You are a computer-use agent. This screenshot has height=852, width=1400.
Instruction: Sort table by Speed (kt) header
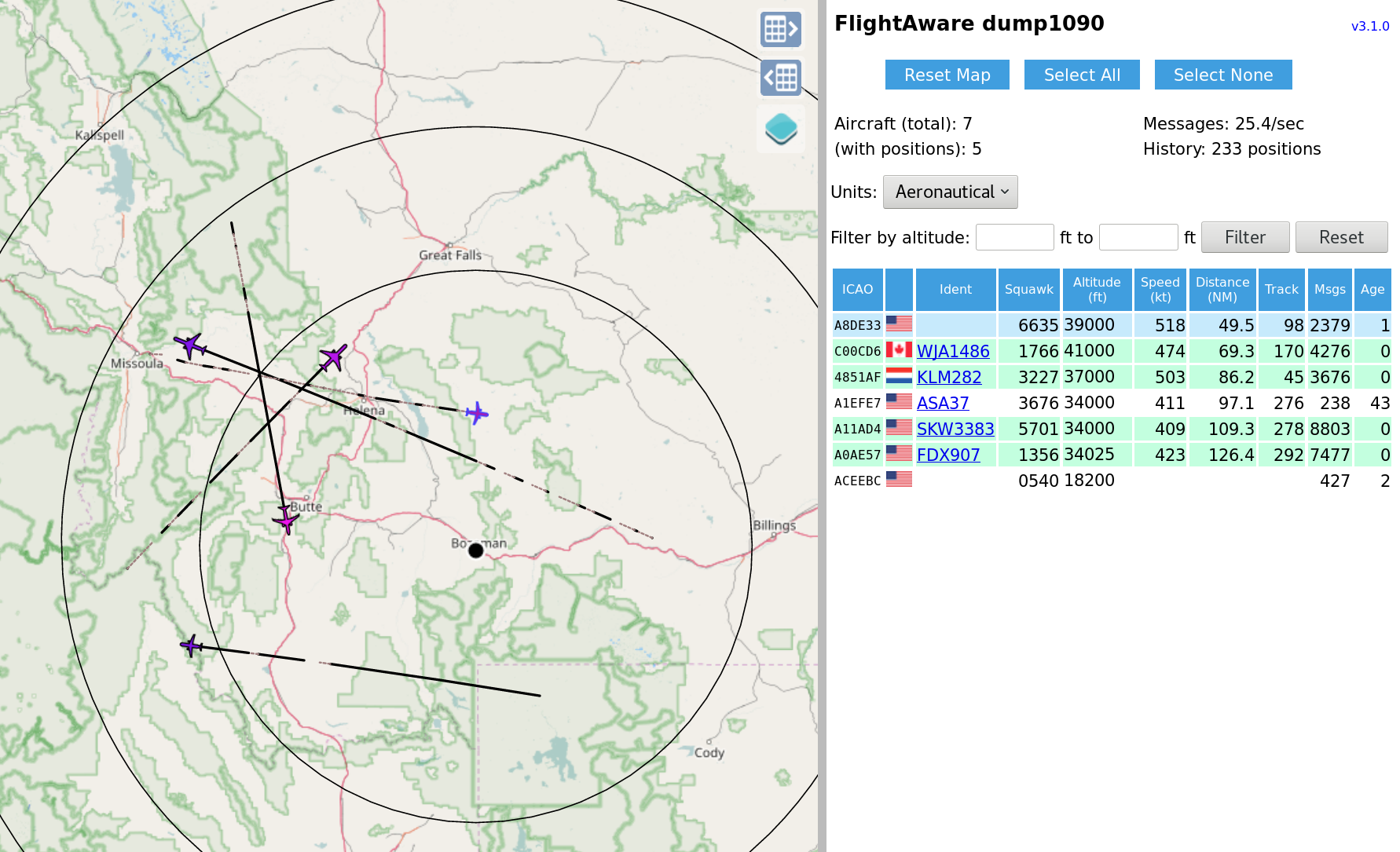1160,290
